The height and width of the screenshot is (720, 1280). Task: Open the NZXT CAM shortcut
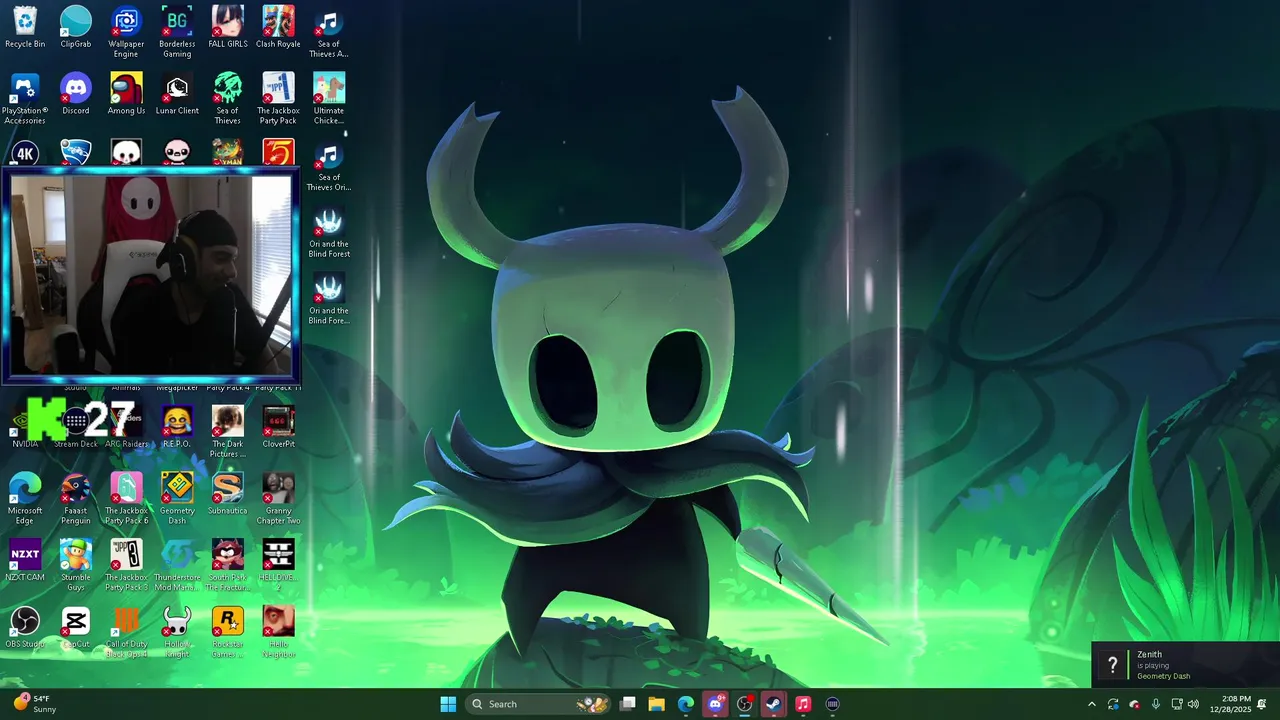pyautogui.click(x=25, y=560)
